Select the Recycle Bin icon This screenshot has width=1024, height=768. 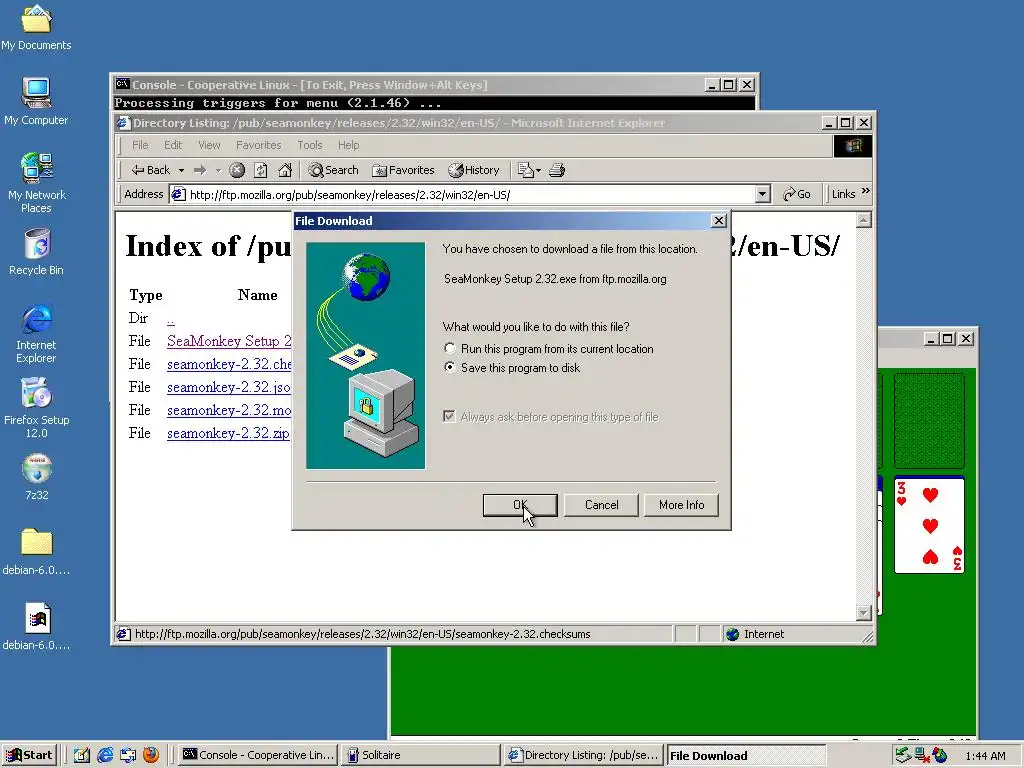(36, 252)
